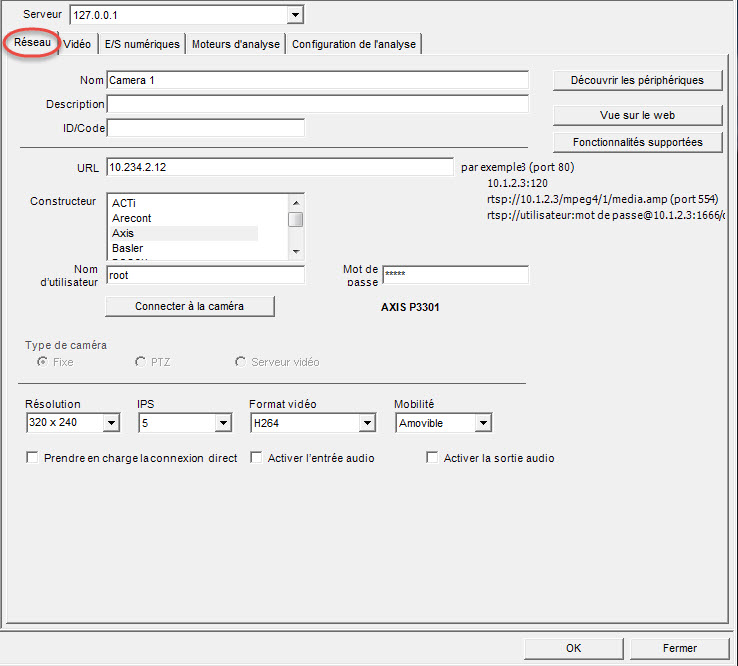Viewport: 738px width, 666px height.
Task: Open the Configuration de l'analyse tab
Action: click(x=354, y=44)
